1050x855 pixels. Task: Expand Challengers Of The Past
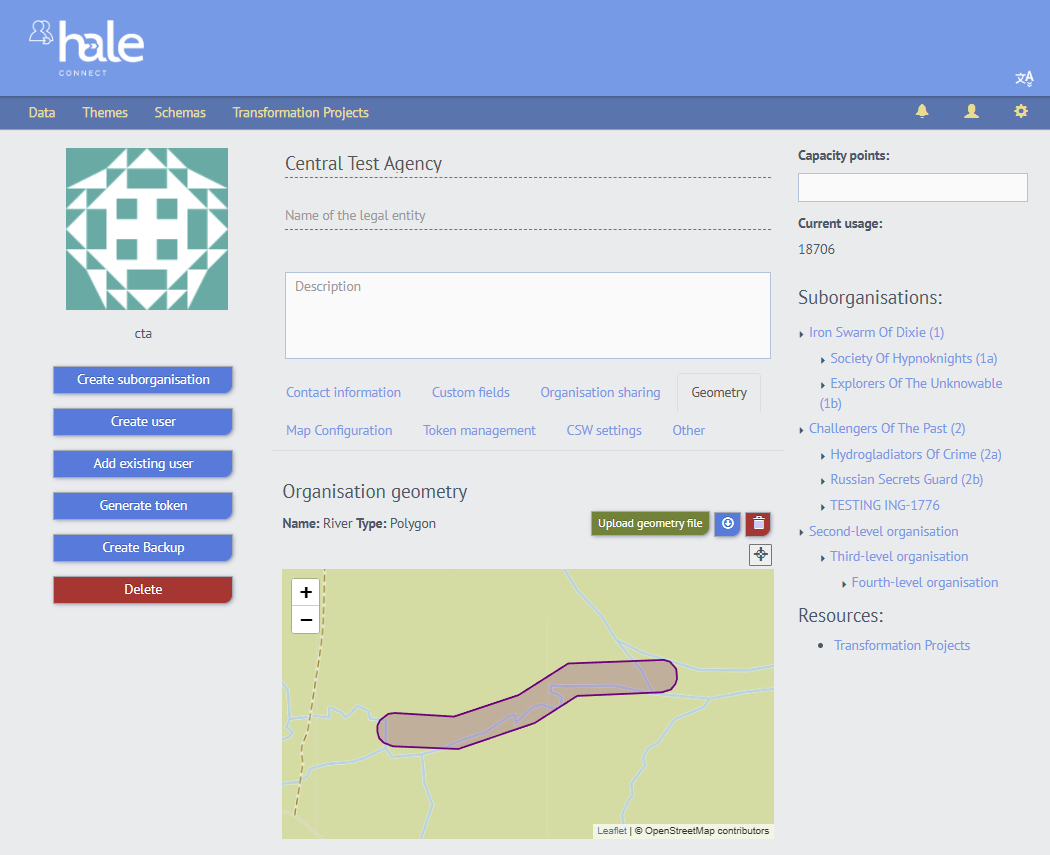click(x=801, y=428)
